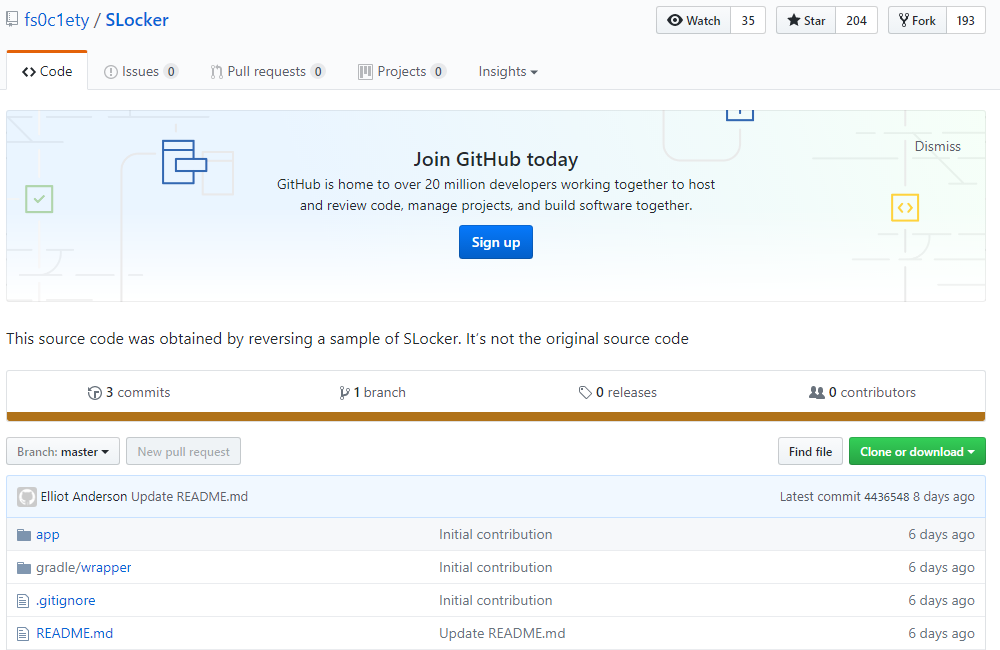Click the repository book icon
Viewport: 1000px width, 650px height.
(x=12, y=19)
